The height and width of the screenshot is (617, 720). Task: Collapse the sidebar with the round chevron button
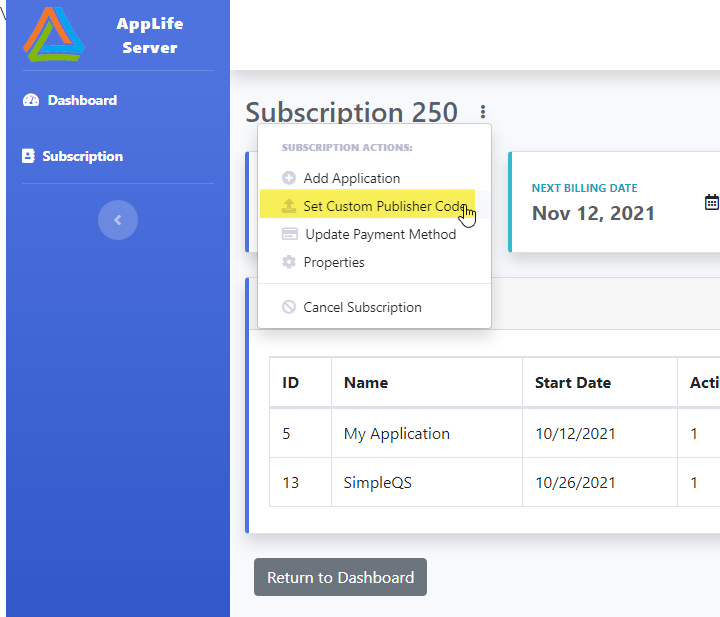118,220
